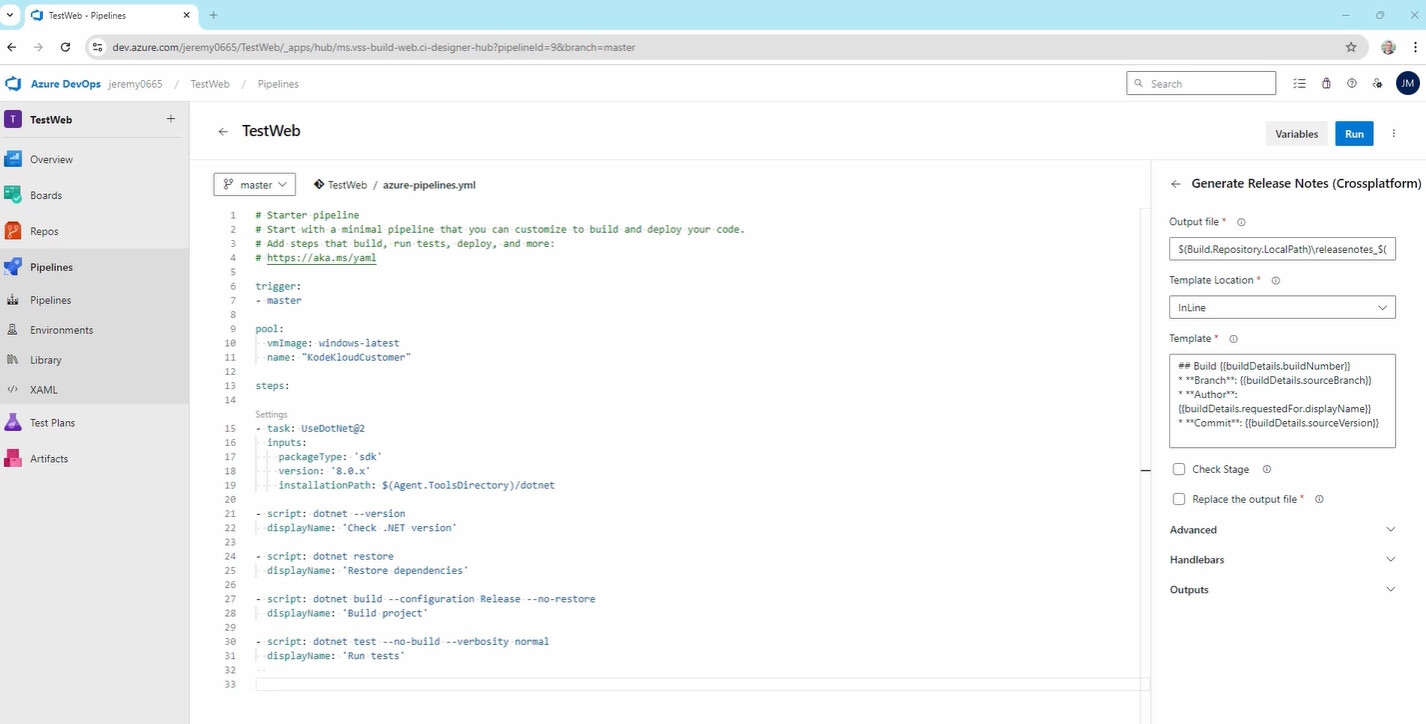Screen dimensions: 1426x724
Task: Click the info icon next to Template label
Action: pyautogui.click(x=1233, y=339)
